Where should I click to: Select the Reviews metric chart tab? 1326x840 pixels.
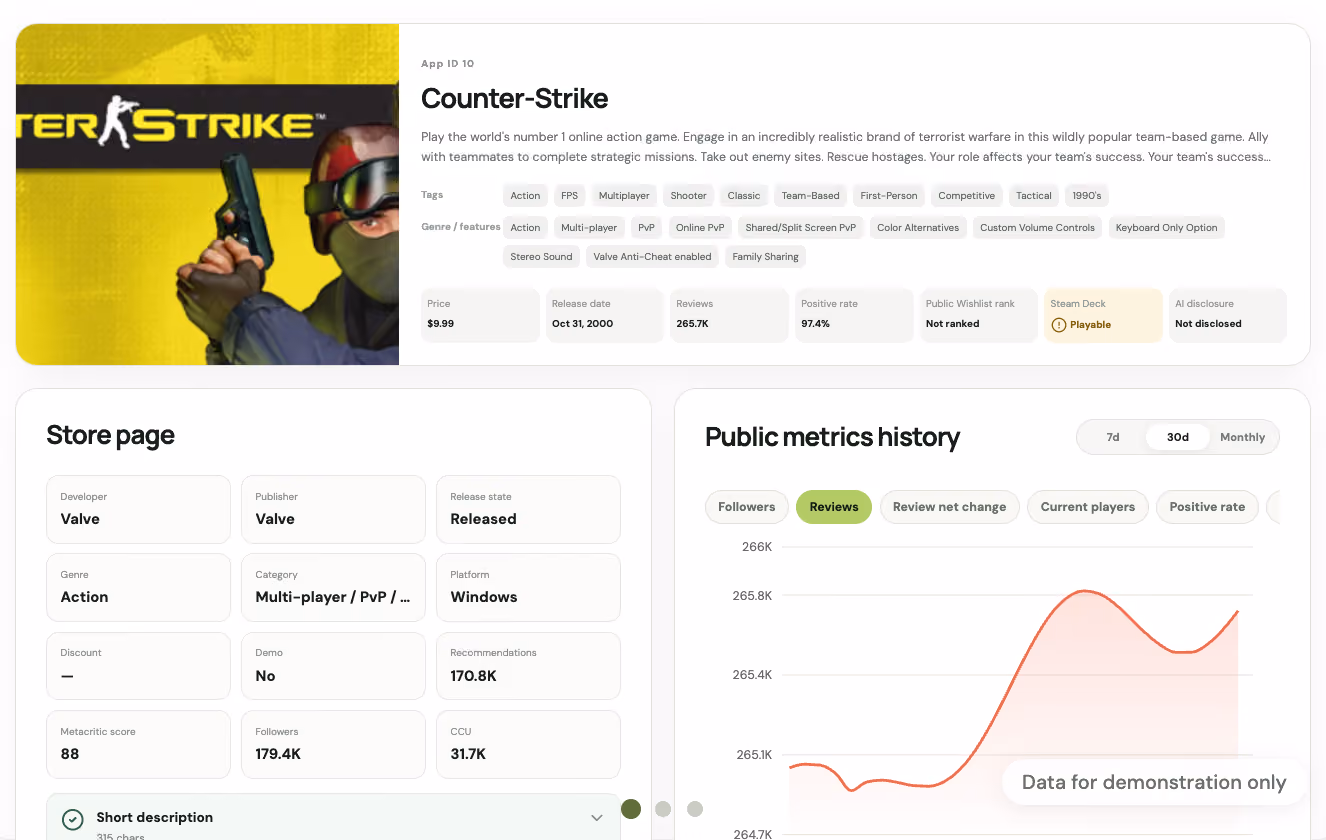[834, 507]
